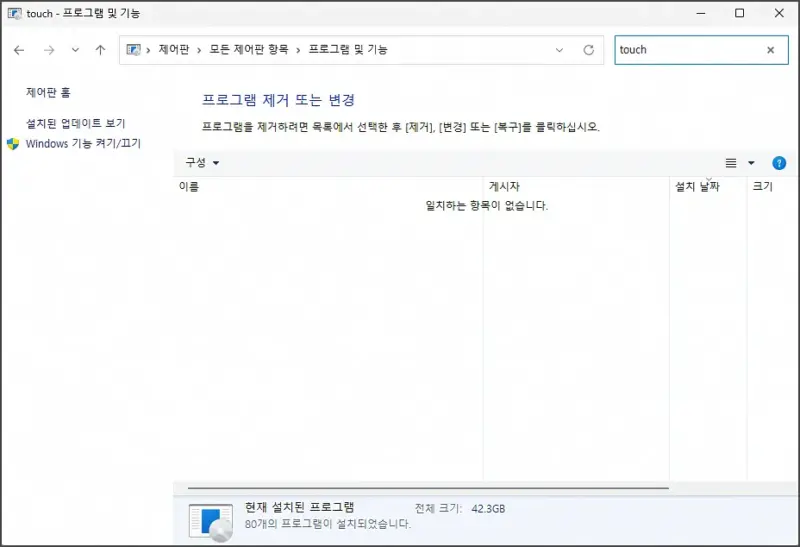Click the forward navigation arrow
This screenshot has height=547, width=800.
click(x=48, y=50)
